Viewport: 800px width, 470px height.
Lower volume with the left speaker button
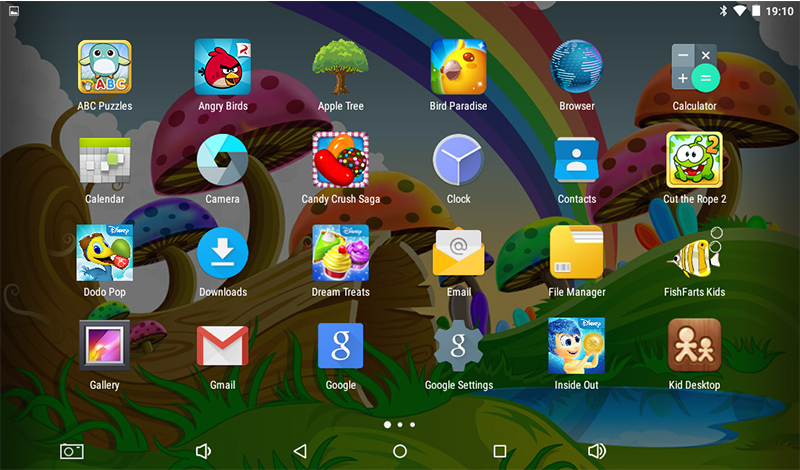[x=203, y=451]
